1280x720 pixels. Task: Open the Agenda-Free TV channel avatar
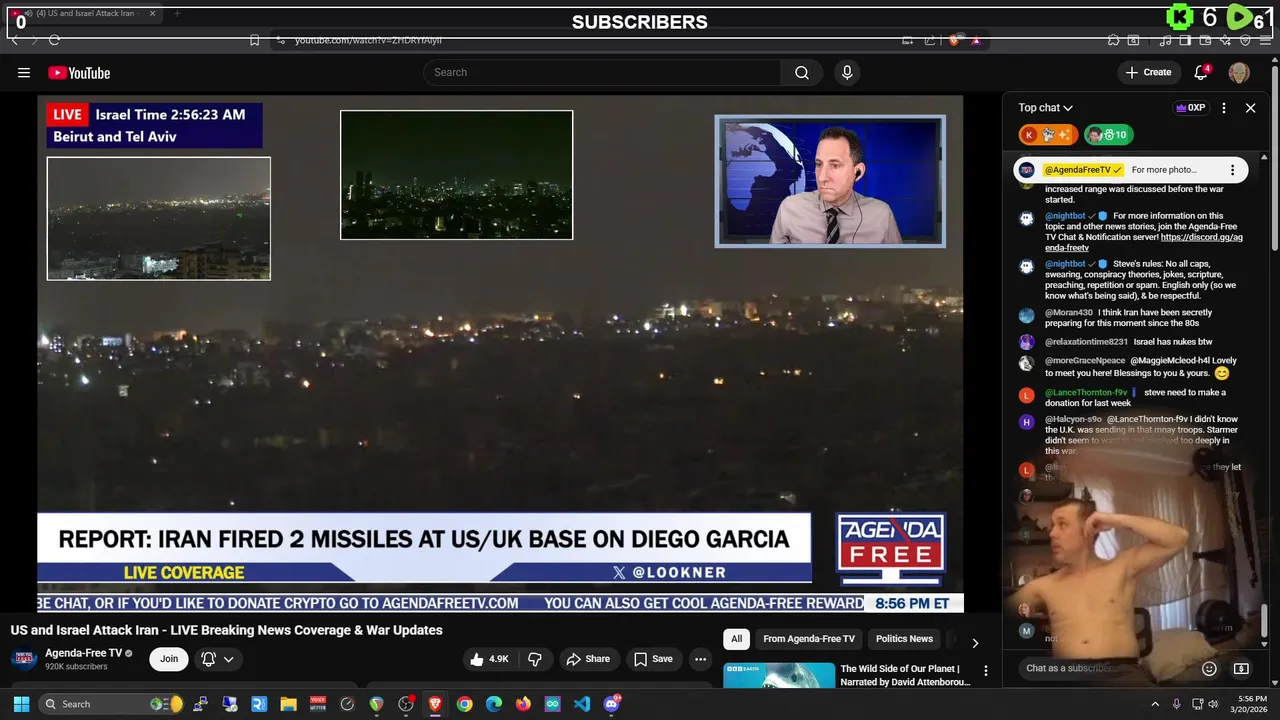25,658
